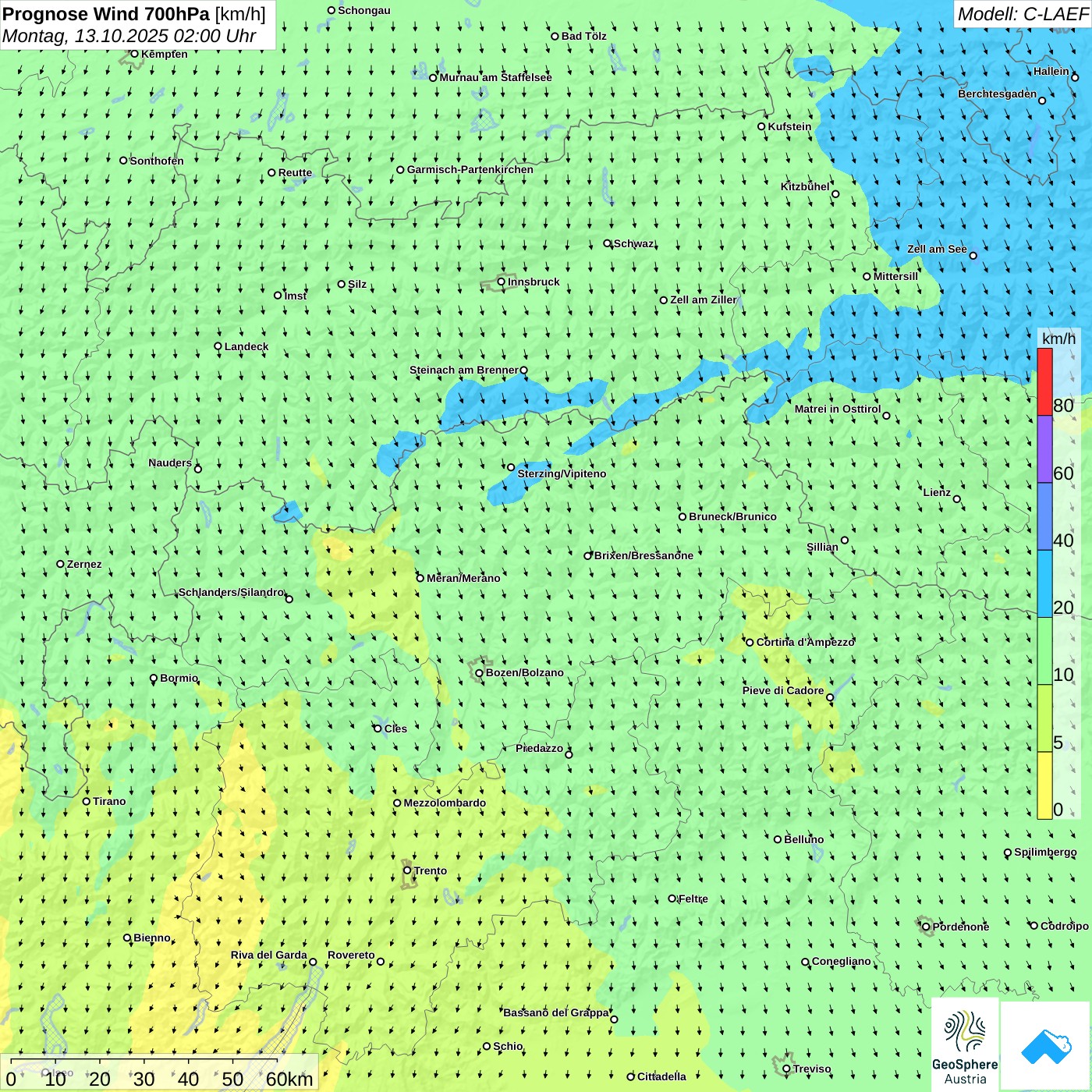Click the 'Sillian' town label
The width and height of the screenshot is (1092, 1092).
tap(822, 547)
